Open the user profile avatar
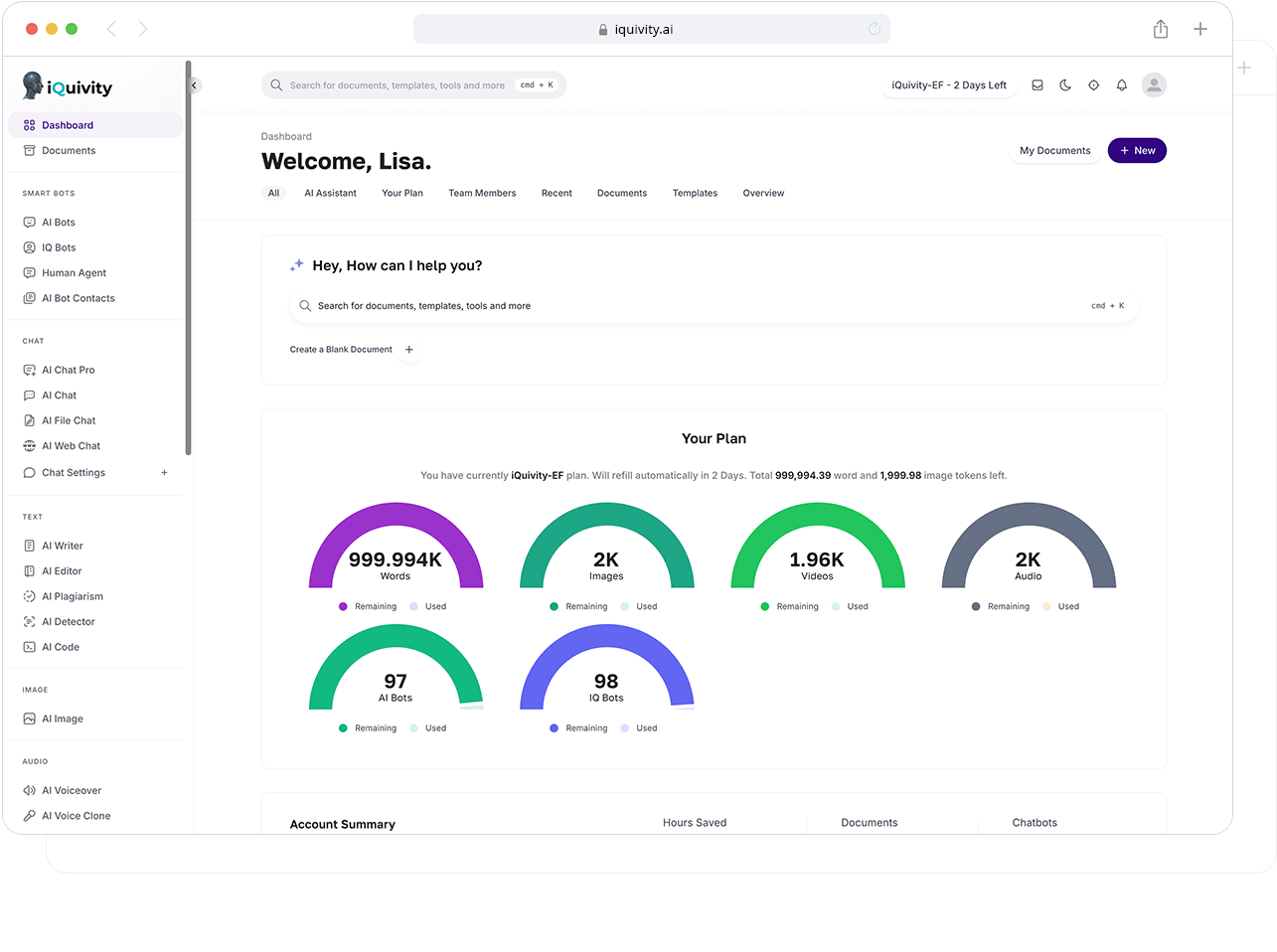Screen dimensions: 1277x952 coord(1154,85)
